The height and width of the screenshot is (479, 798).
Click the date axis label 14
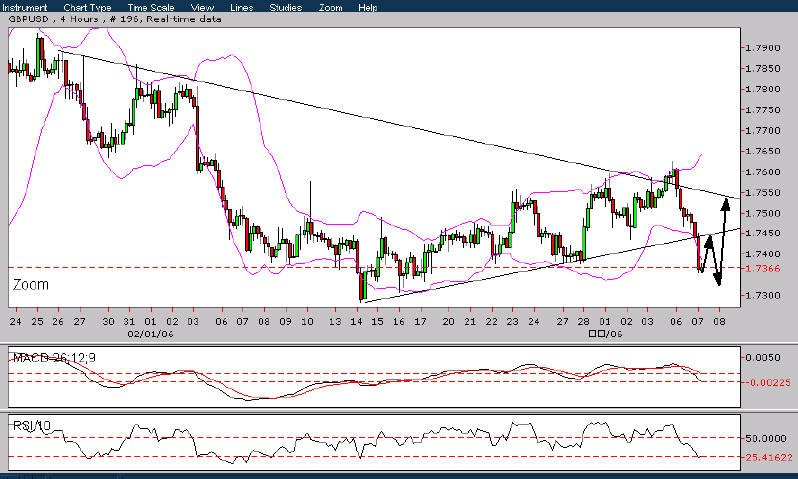(356, 322)
